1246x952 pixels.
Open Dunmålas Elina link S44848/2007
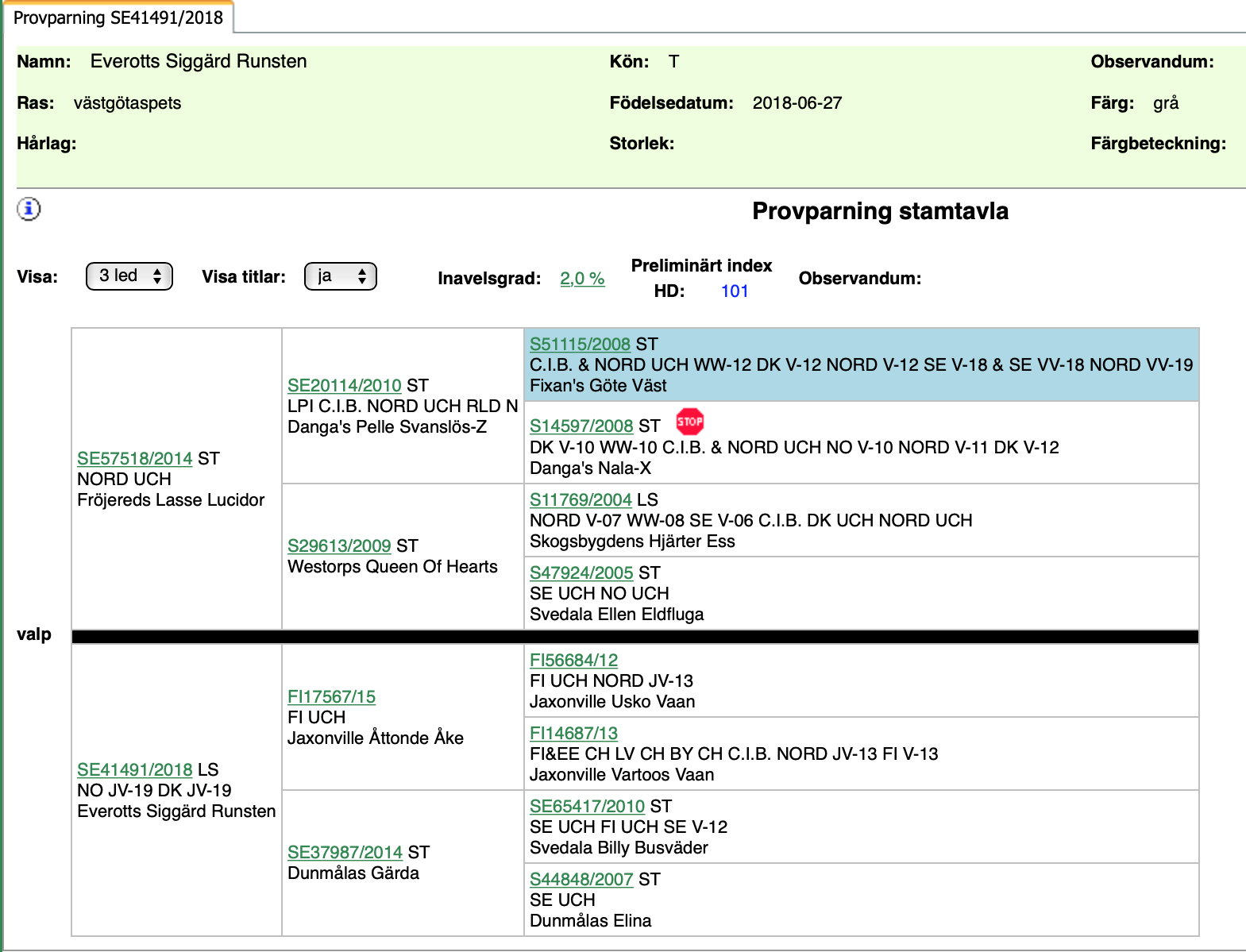(x=581, y=880)
